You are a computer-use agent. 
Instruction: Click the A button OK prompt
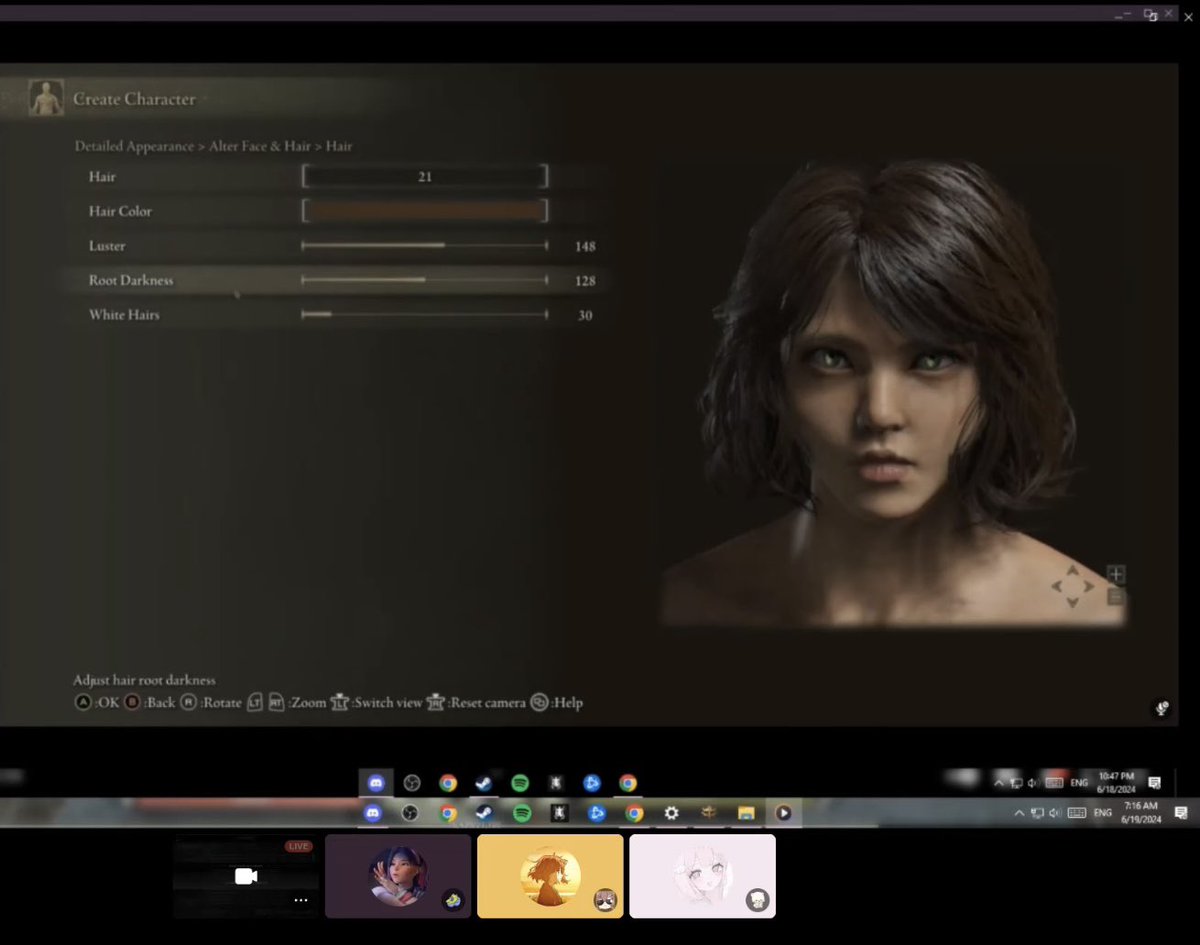point(96,703)
